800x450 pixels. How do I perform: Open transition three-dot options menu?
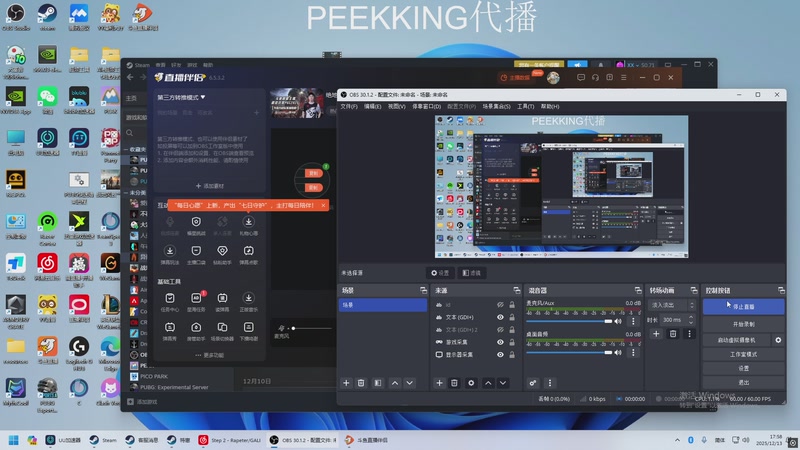(689, 334)
